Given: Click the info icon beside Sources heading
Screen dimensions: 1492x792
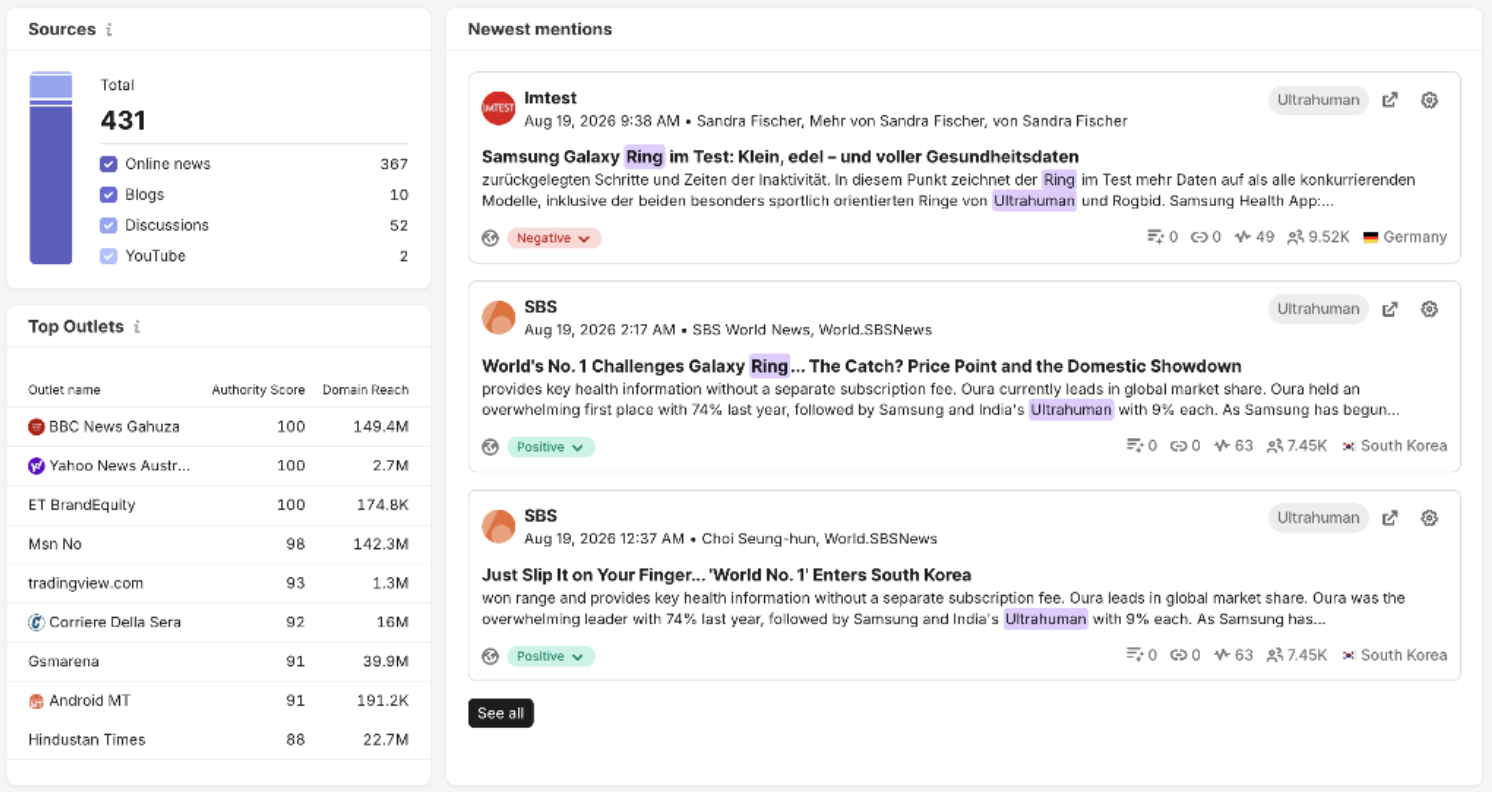Looking at the screenshot, I should (109, 30).
